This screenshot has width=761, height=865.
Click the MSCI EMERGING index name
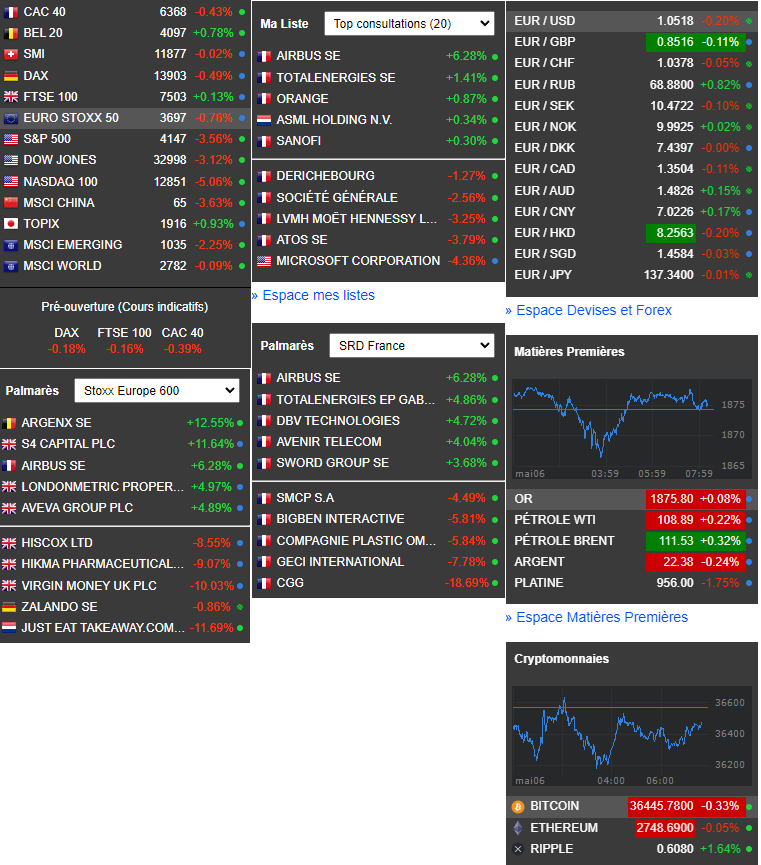tap(72, 245)
